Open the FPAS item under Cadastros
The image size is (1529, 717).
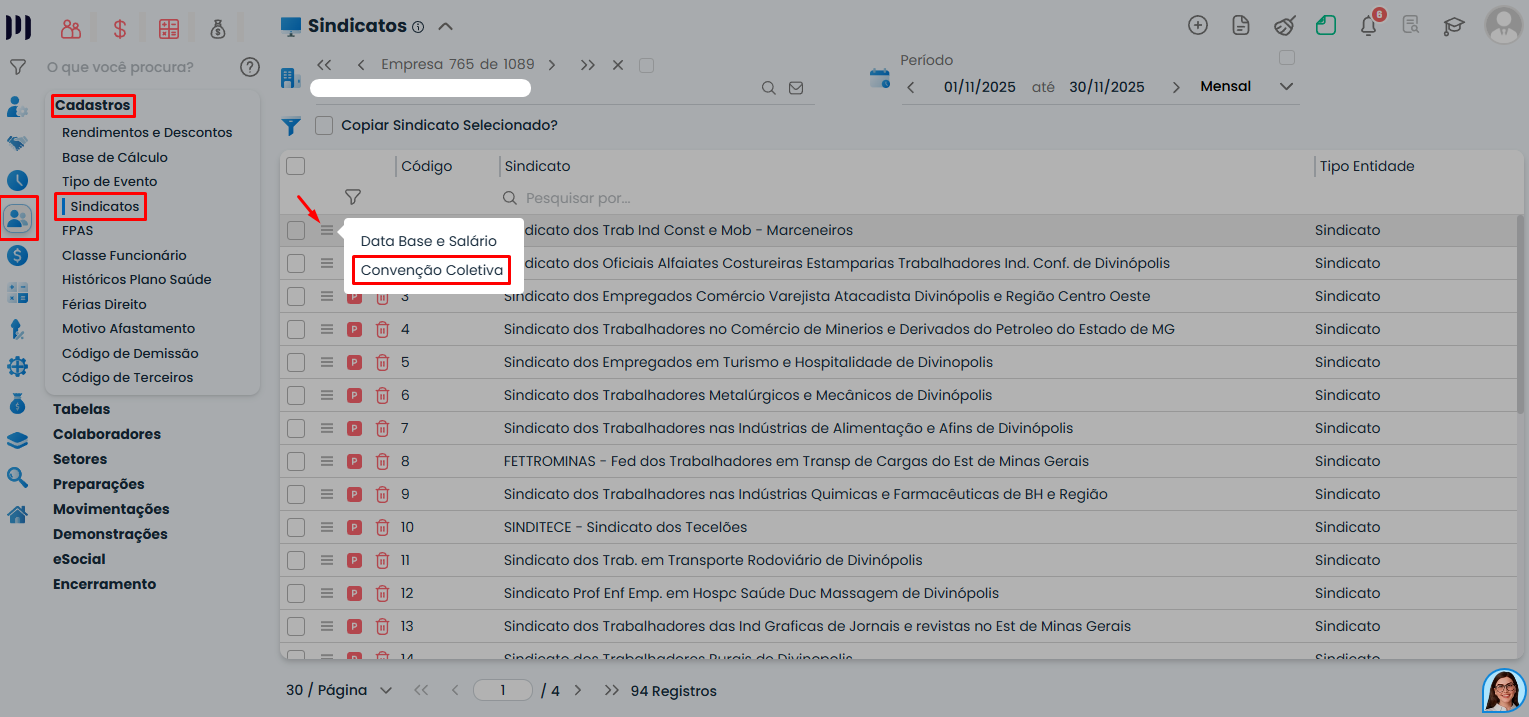click(x=77, y=231)
